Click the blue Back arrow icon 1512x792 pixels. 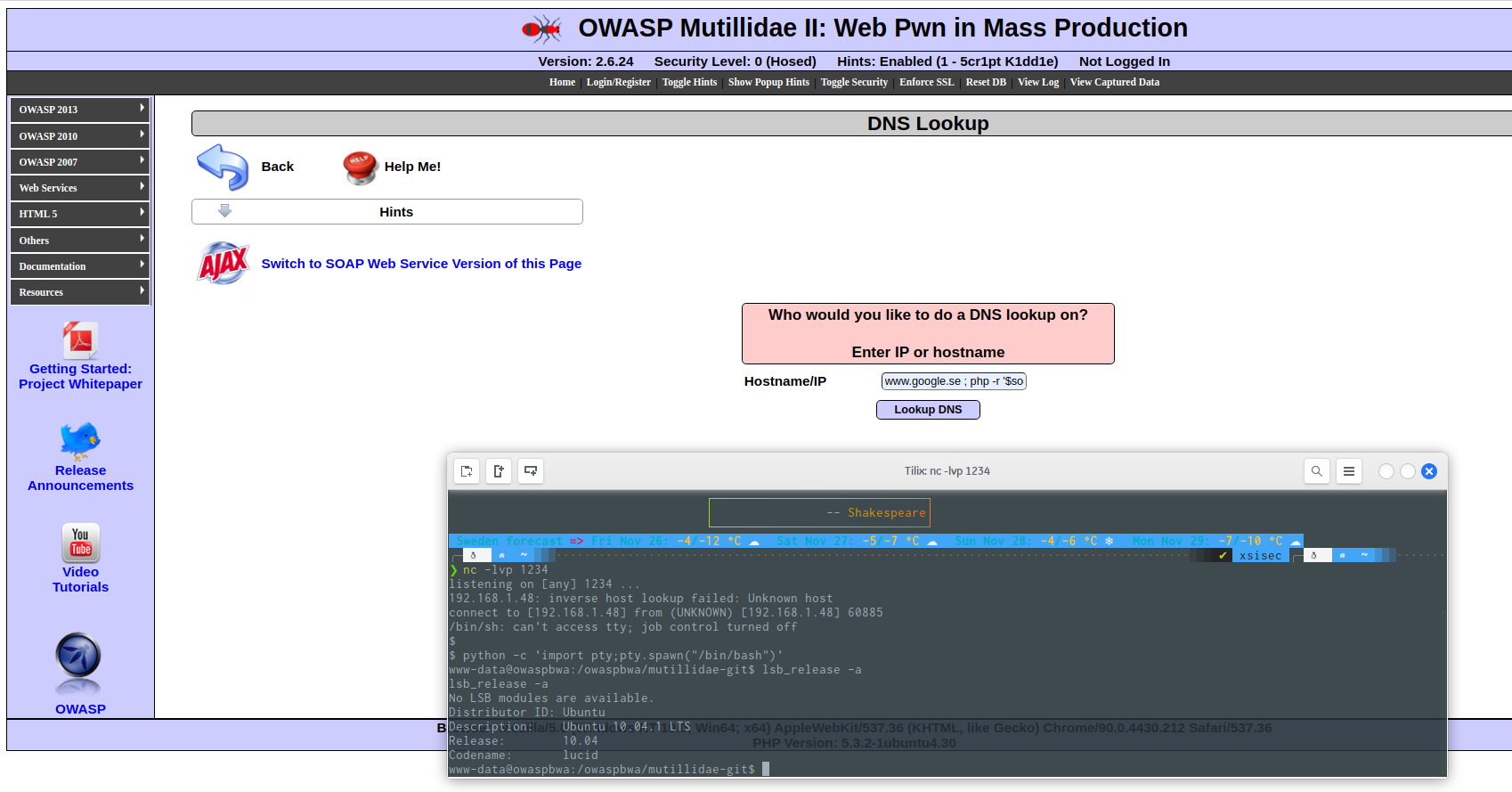(x=223, y=167)
